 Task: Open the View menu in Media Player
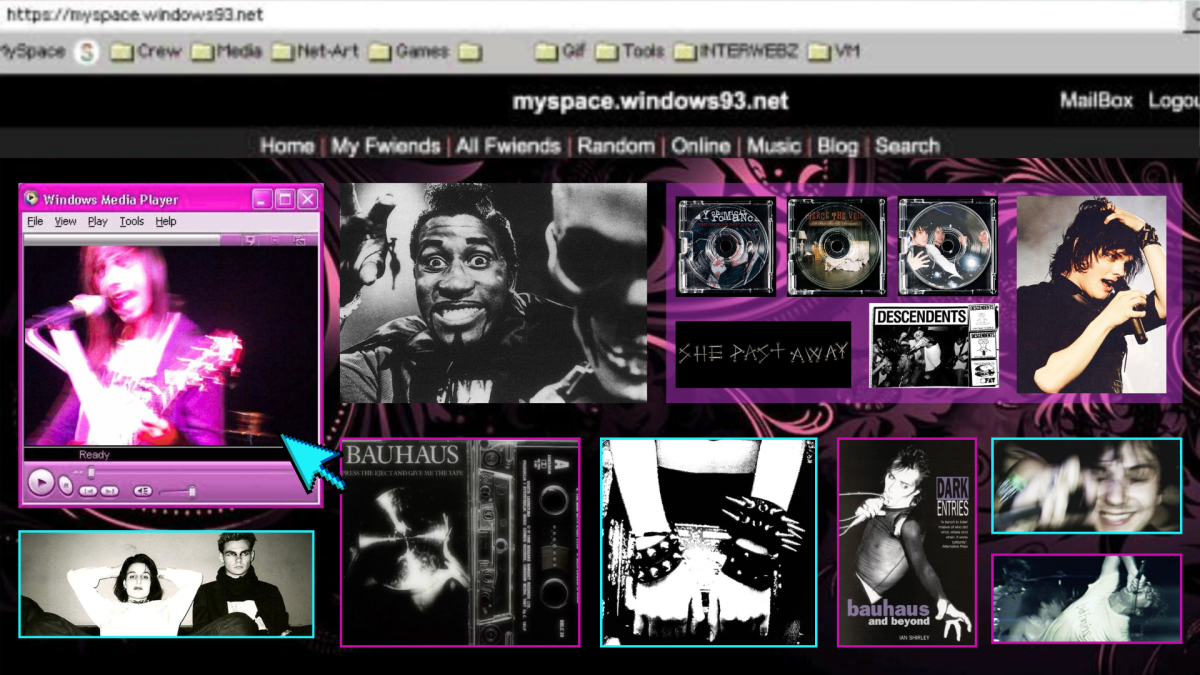click(x=65, y=222)
